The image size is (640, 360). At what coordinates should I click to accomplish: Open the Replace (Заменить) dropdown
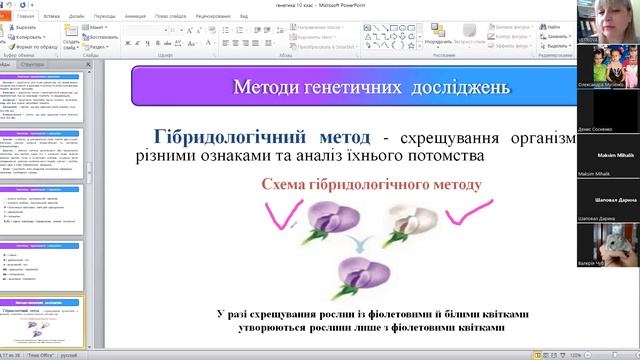pos(556,37)
